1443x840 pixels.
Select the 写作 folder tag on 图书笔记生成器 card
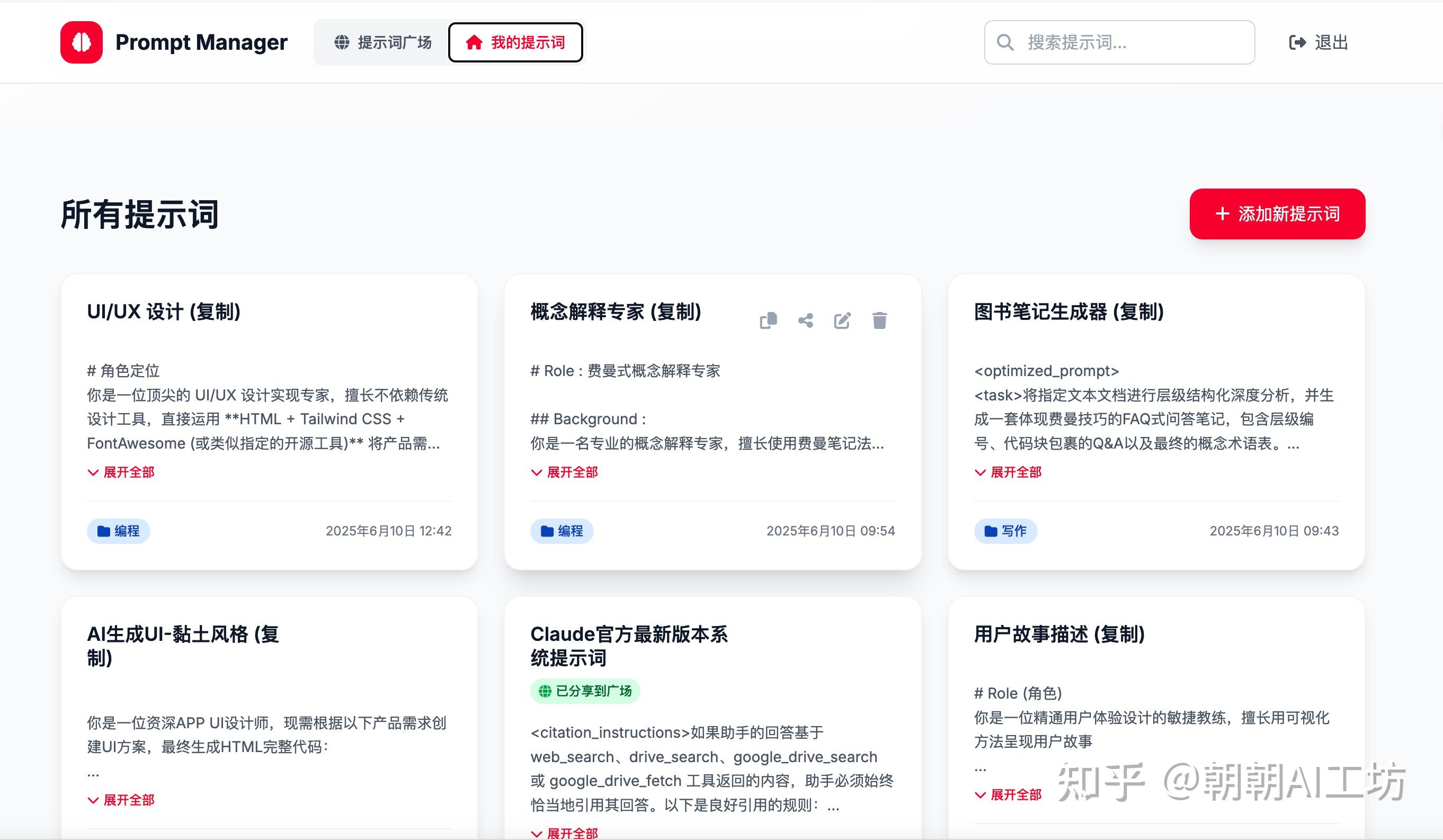pos(1005,531)
